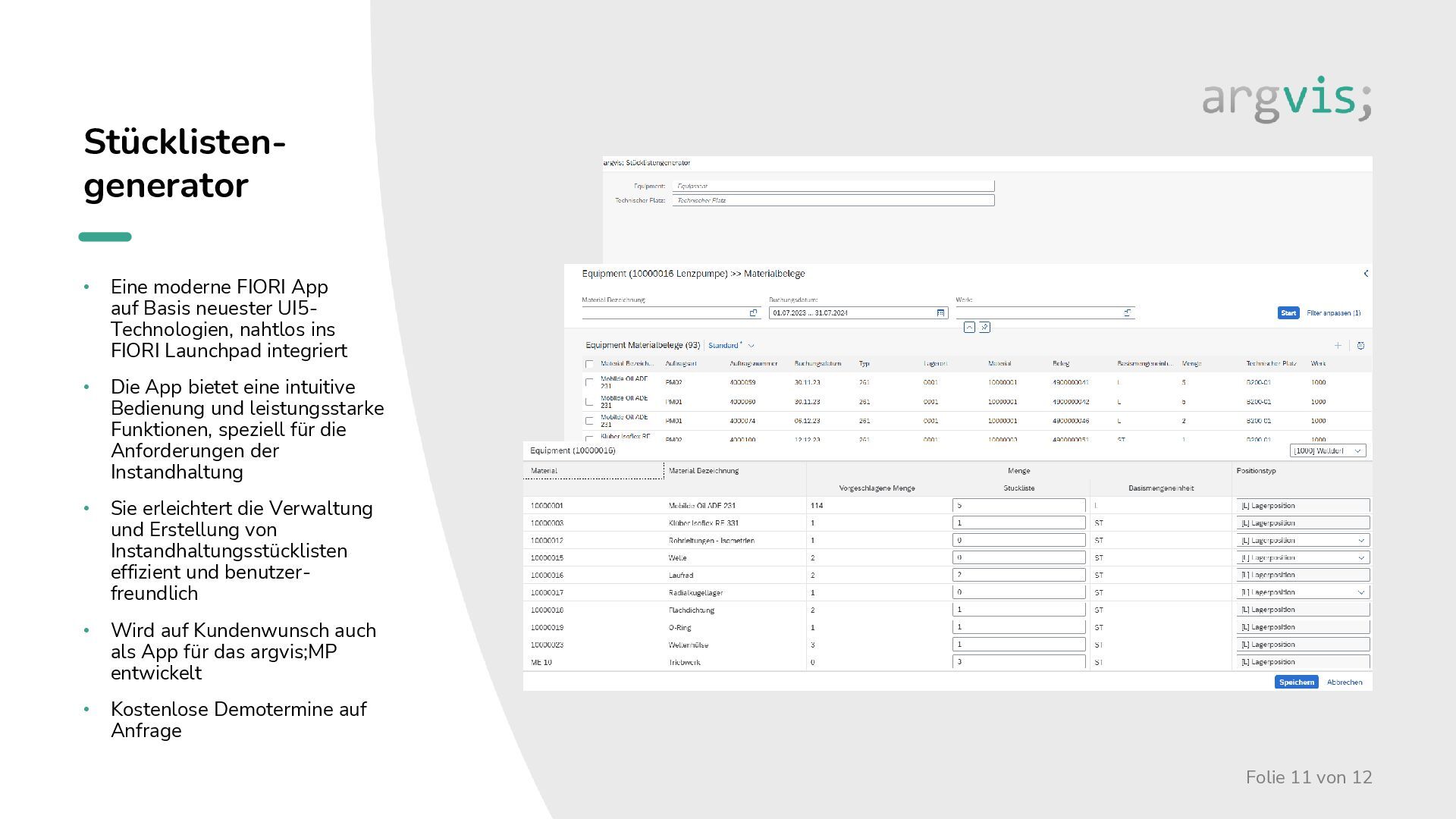Collapse the filter header with the arrow icon
Screen dimensions: 1456x819
pos(969,328)
